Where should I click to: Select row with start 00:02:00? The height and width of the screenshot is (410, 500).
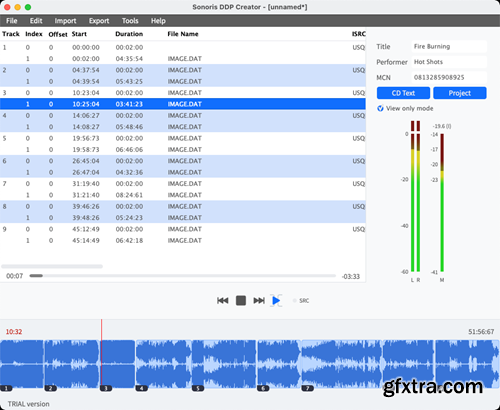point(183,59)
